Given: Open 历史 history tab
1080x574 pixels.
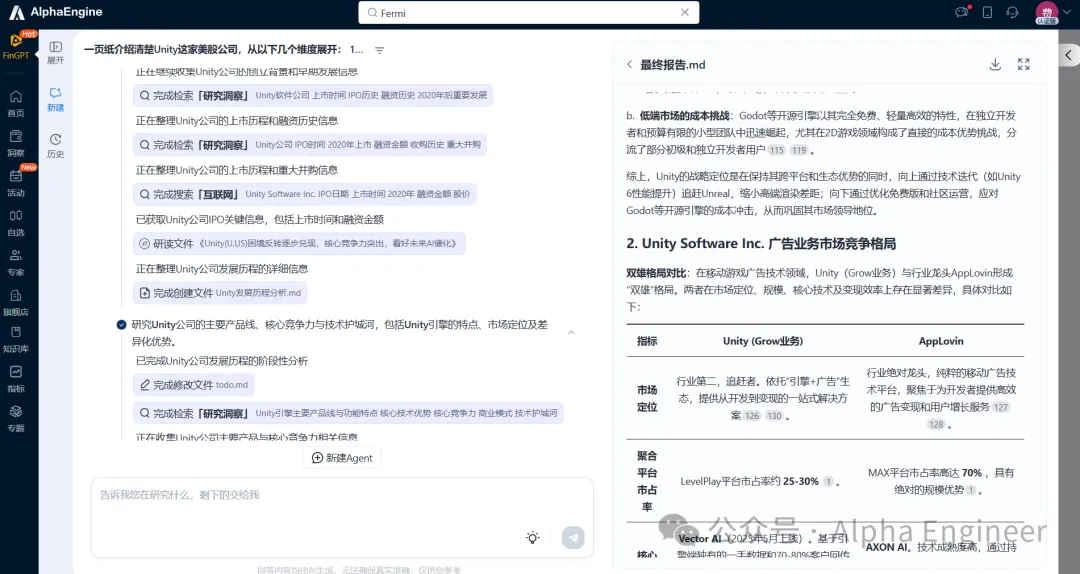Looking at the screenshot, I should pos(56,146).
